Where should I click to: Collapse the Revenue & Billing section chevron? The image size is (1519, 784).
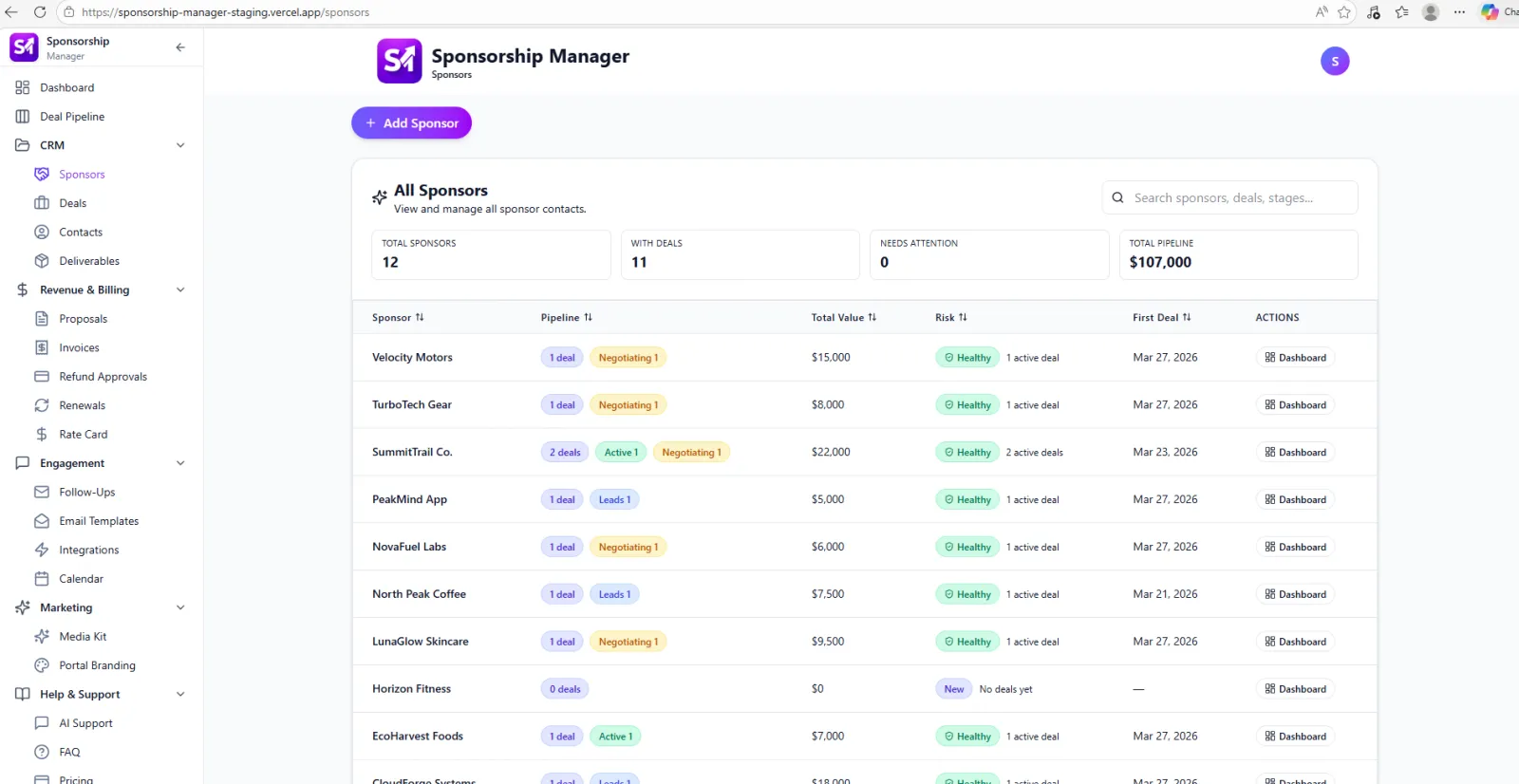pyautogui.click(x=180, y=289)
